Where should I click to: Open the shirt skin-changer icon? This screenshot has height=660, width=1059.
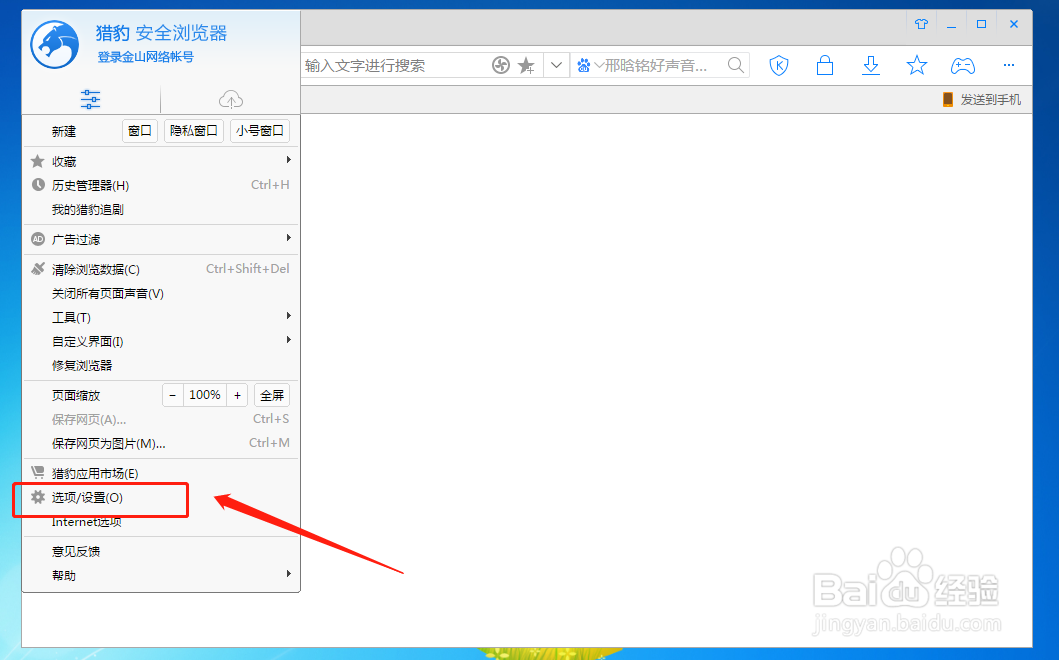tap(921, 24)
